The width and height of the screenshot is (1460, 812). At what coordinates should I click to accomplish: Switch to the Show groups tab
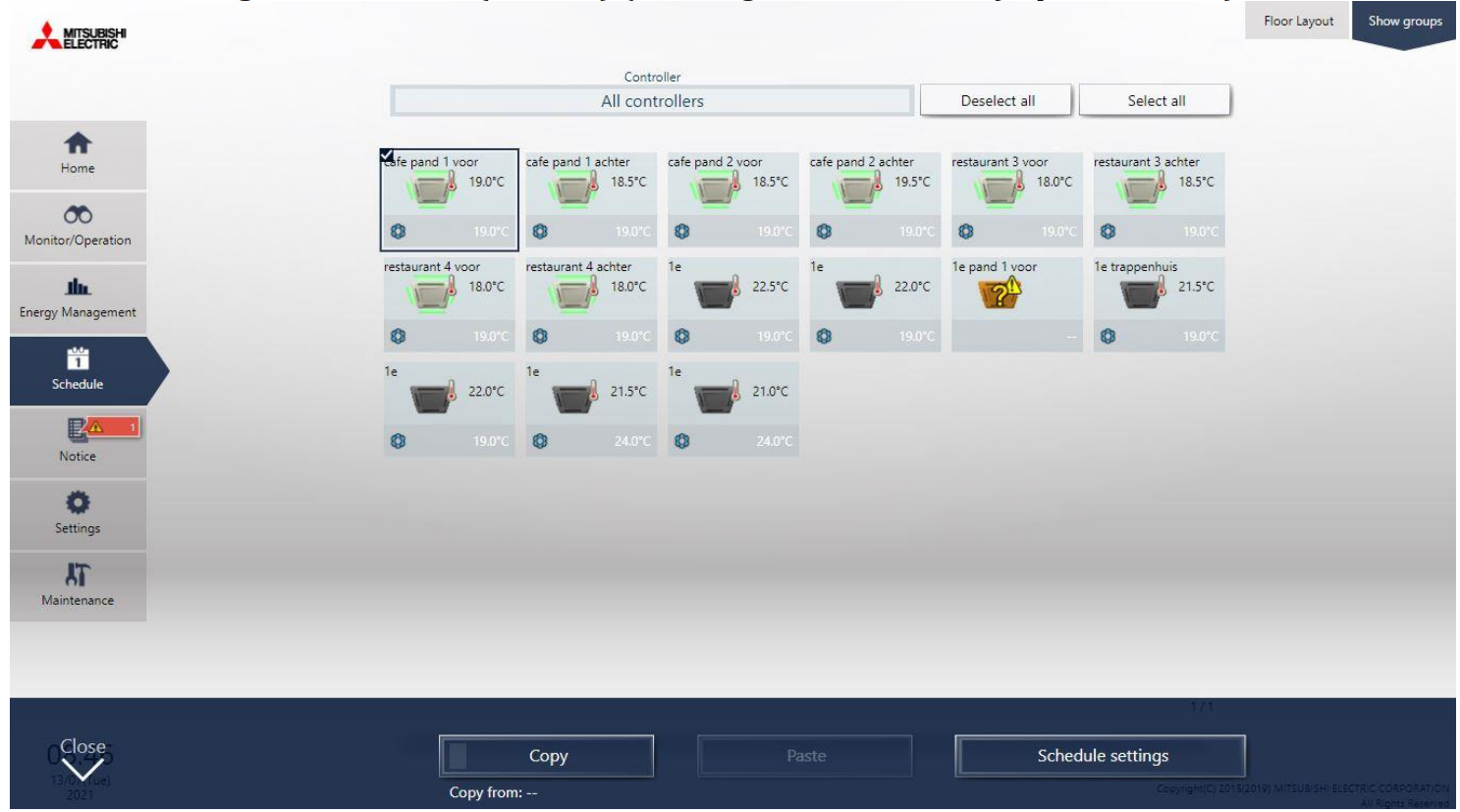click(1404, 21)
